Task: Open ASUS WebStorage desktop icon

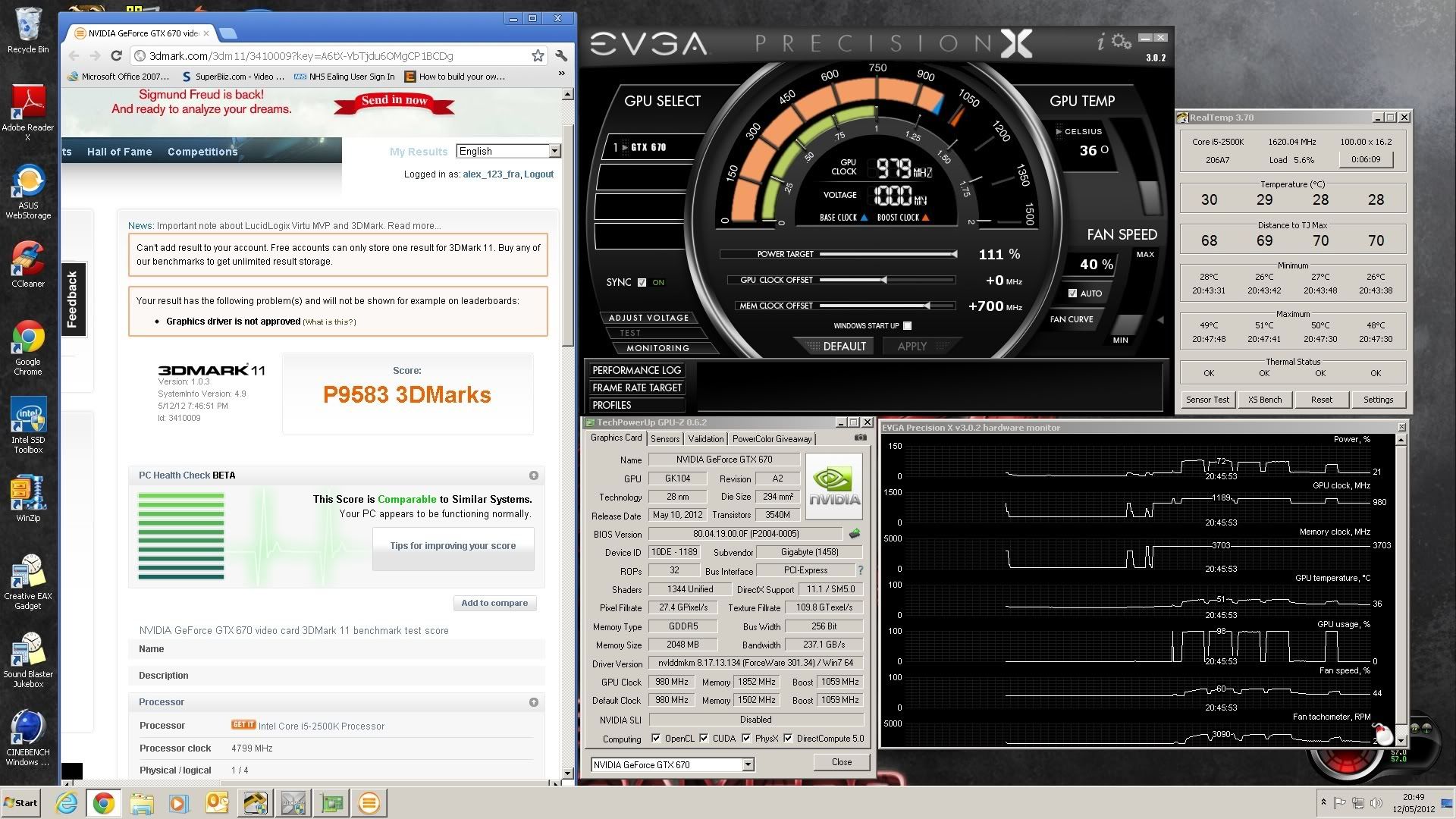Action: [28, 192]
